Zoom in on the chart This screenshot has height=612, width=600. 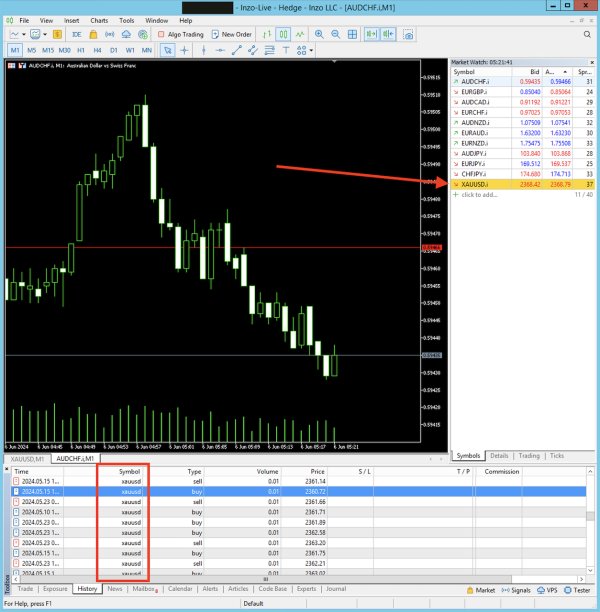point(319,34)
